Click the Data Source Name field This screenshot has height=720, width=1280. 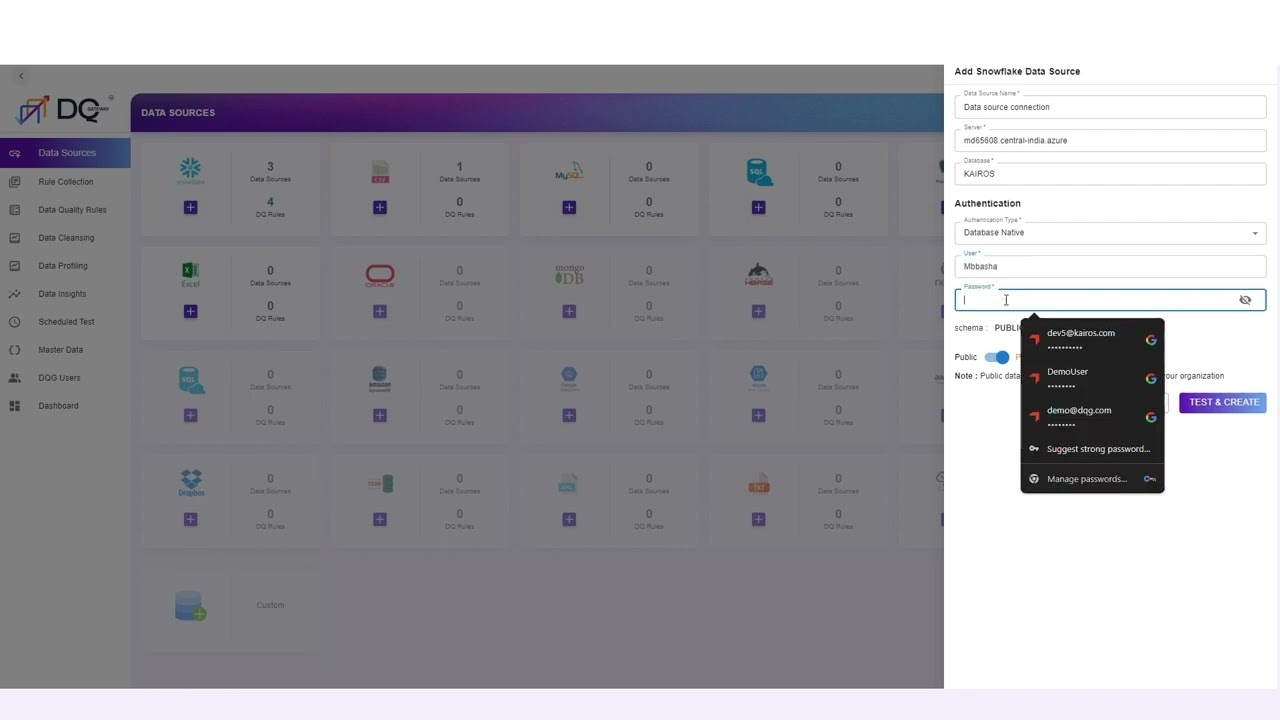[x=1110, y=107]
